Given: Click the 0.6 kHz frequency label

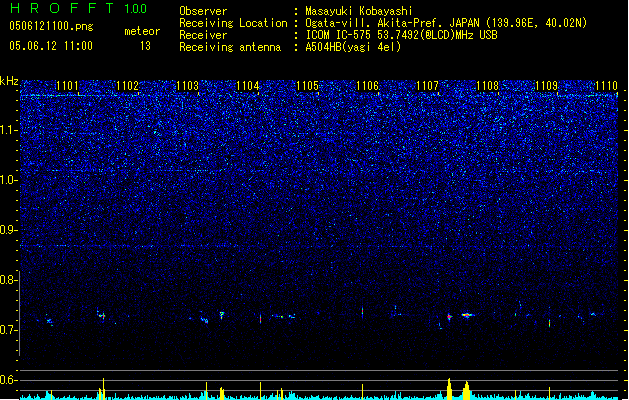Looking at the screenshot, I should [x=8, y=380].
